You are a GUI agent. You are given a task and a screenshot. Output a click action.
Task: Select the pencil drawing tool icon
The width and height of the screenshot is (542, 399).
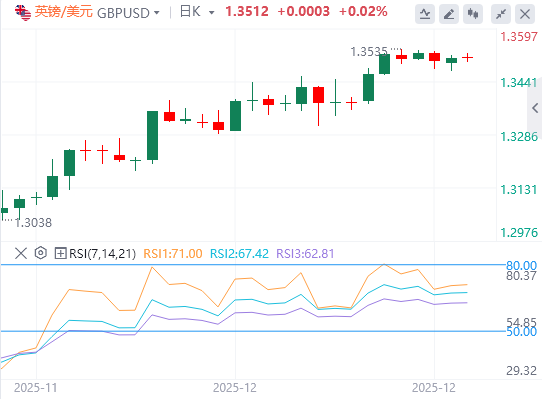click(x=449, y=14)
